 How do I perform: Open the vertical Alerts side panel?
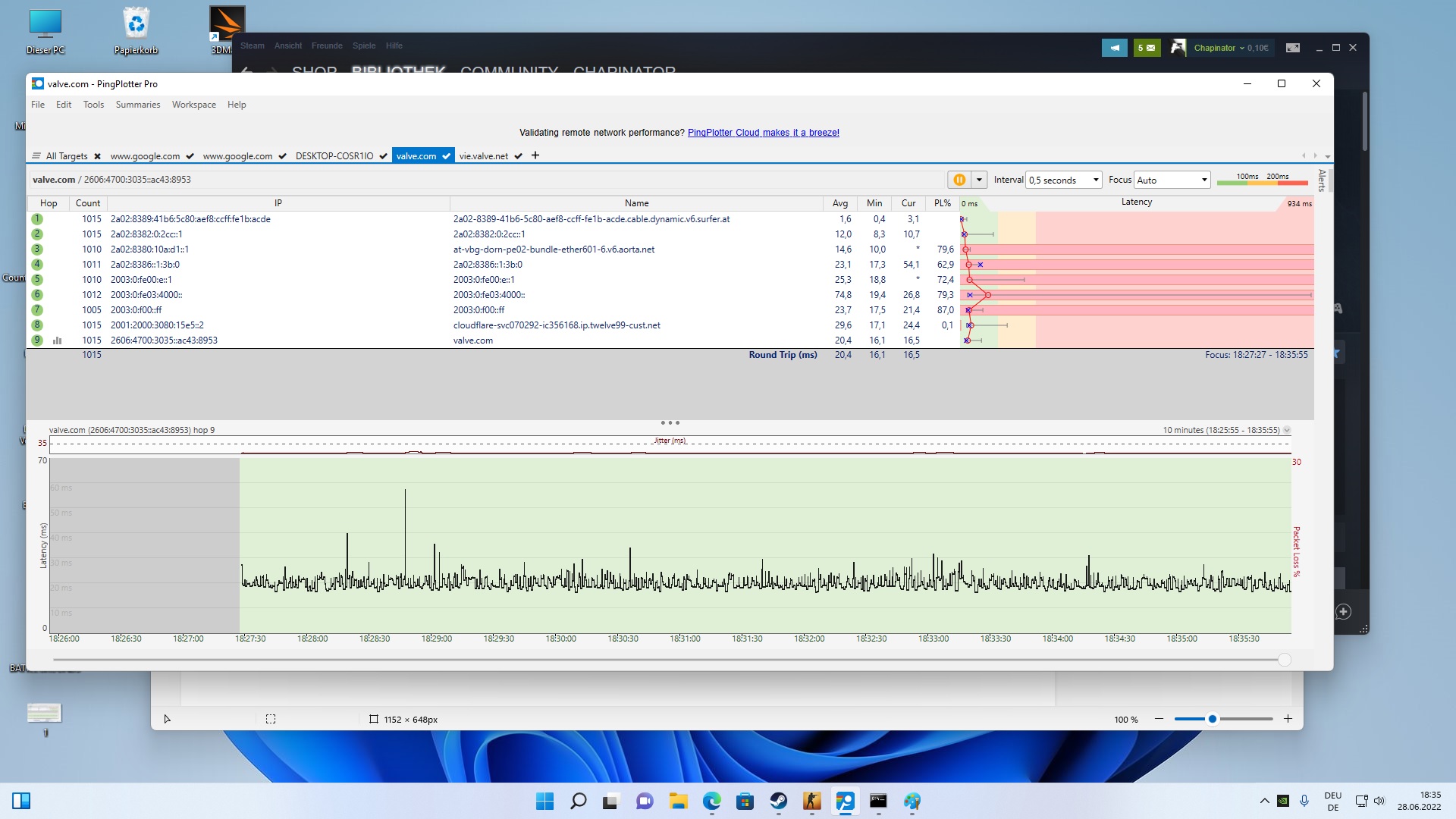[x=1322, y=180]
